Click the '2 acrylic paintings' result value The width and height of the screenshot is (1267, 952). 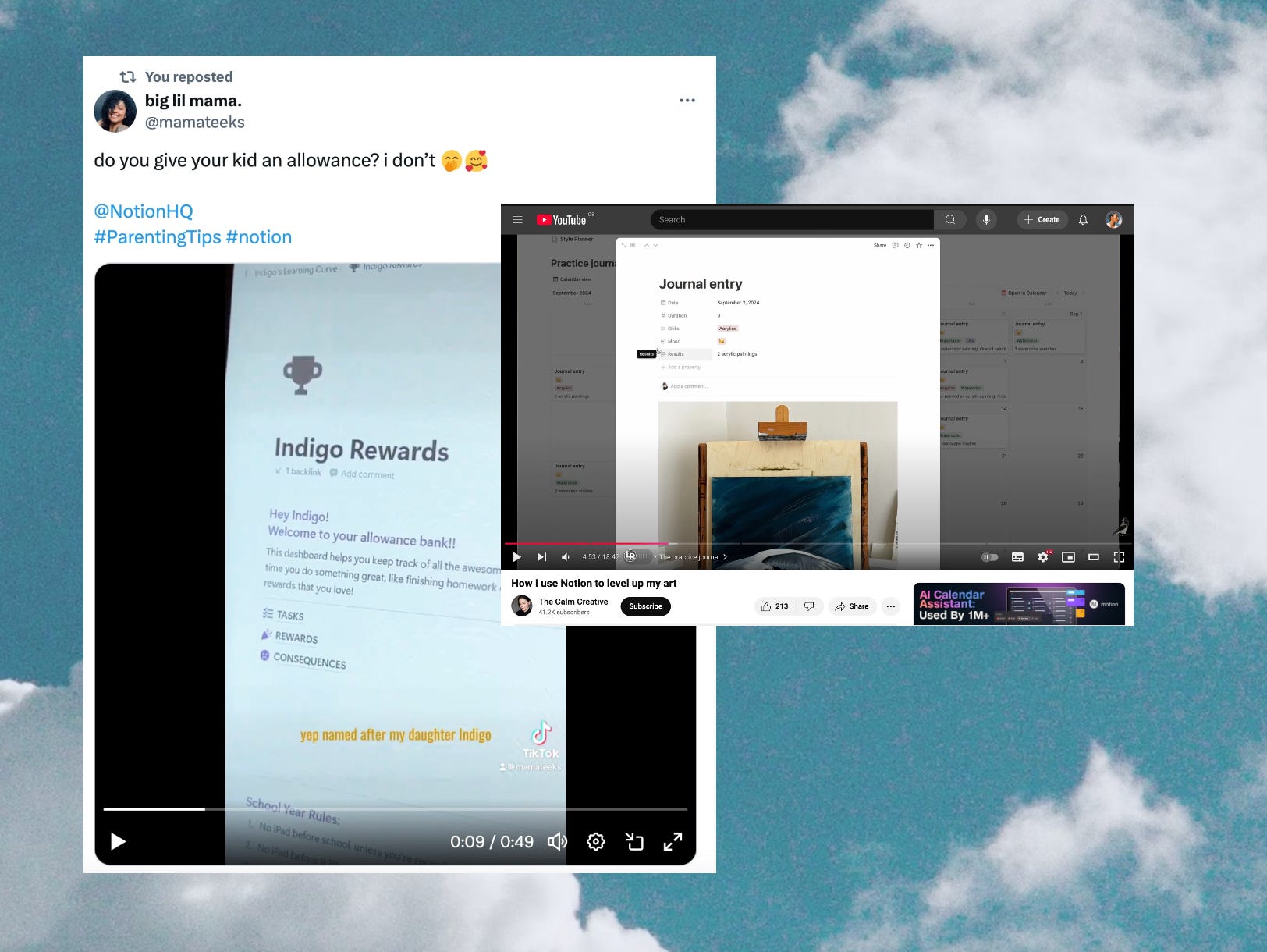click(x=737, y=354)
